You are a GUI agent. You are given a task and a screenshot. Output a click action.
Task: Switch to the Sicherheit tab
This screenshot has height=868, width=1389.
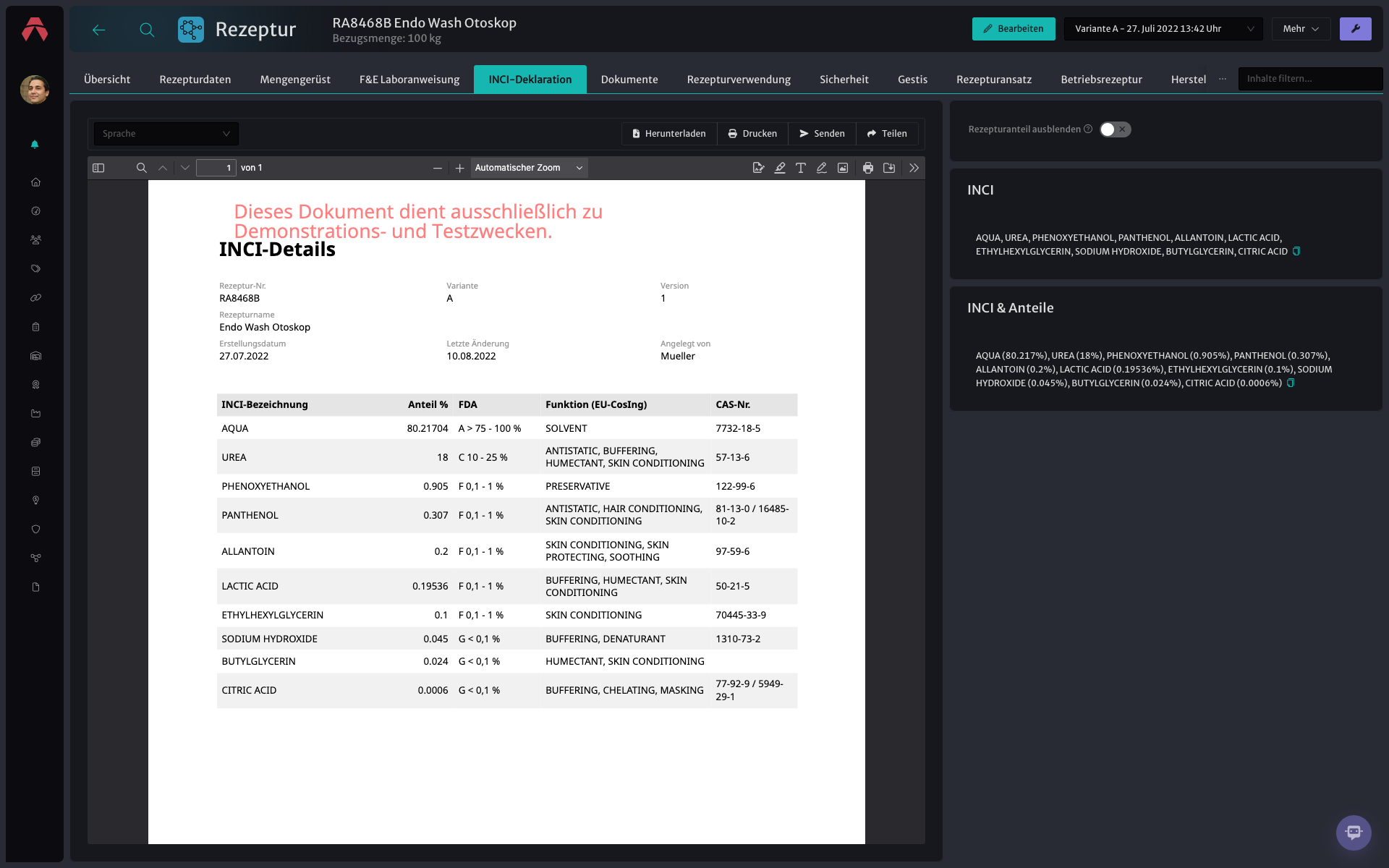tap(844, 80)
